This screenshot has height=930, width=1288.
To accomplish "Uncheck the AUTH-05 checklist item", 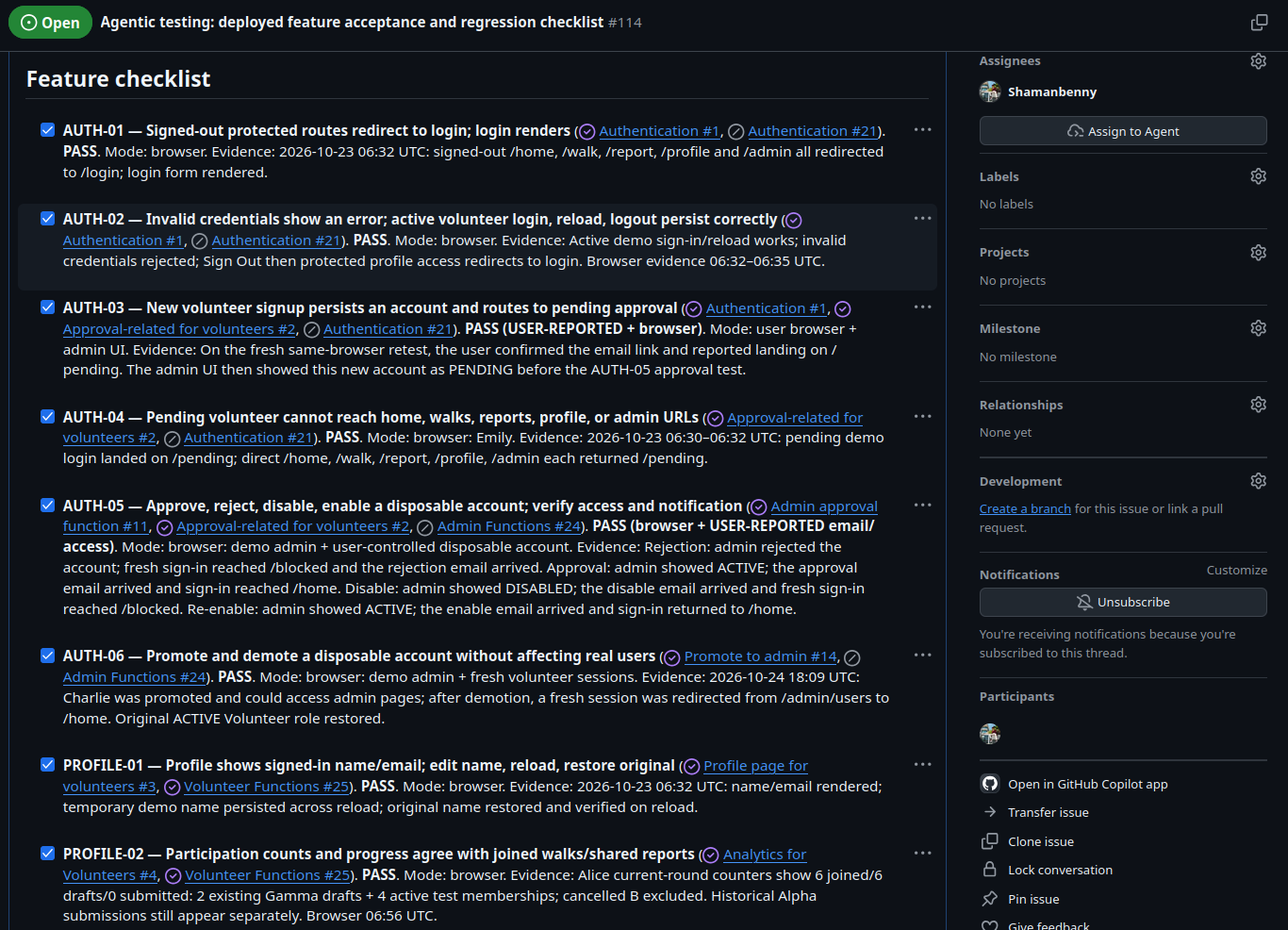I will [x=48, y=506].
